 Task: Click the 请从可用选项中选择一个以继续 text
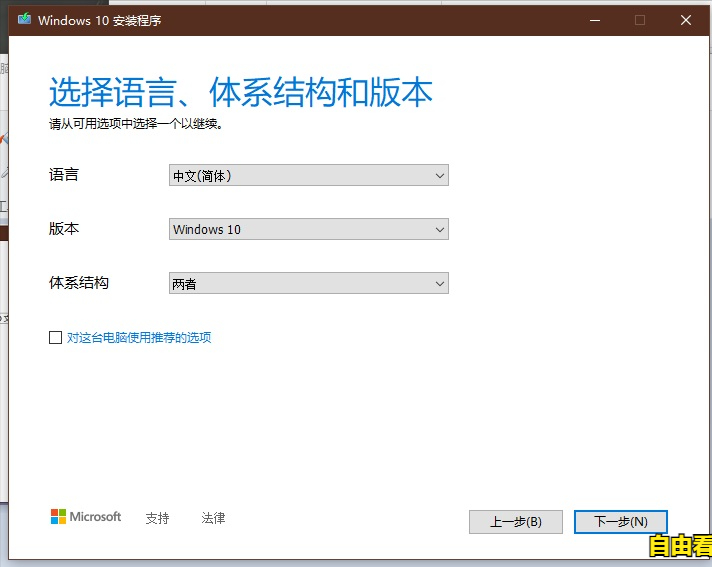coord(136,123)
